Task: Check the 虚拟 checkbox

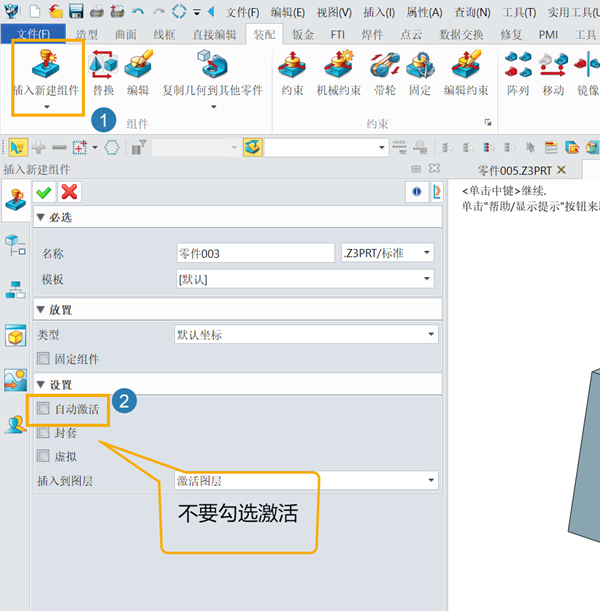Action: coord(43,455)
